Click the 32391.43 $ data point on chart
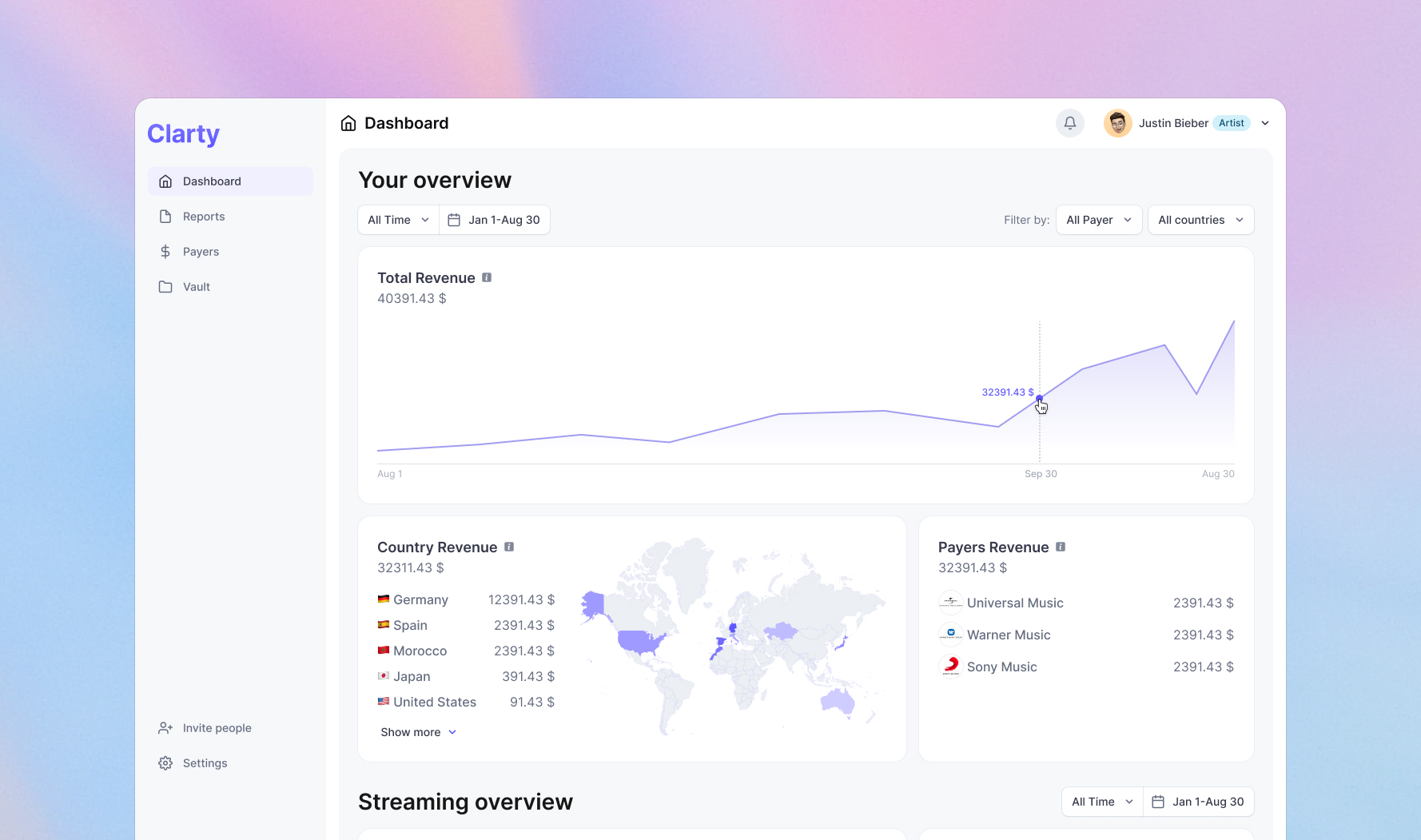1421x840 pixels. click(x=1039, y=399)
